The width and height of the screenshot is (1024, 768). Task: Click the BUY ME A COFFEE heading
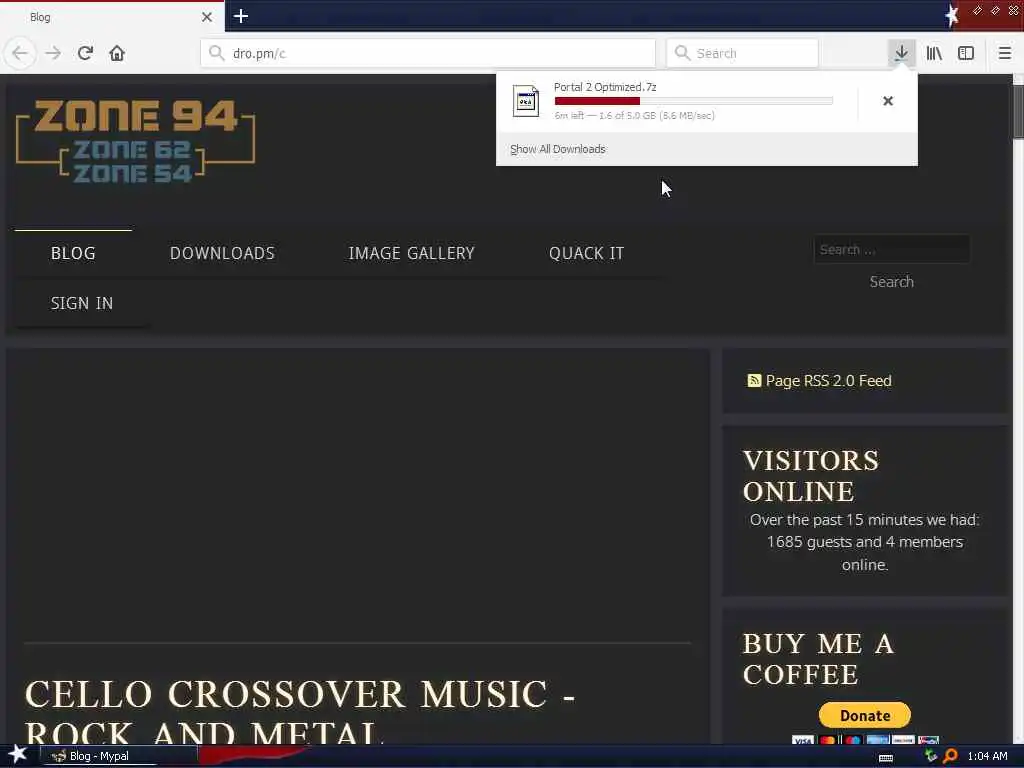click(x=818, y=659)
